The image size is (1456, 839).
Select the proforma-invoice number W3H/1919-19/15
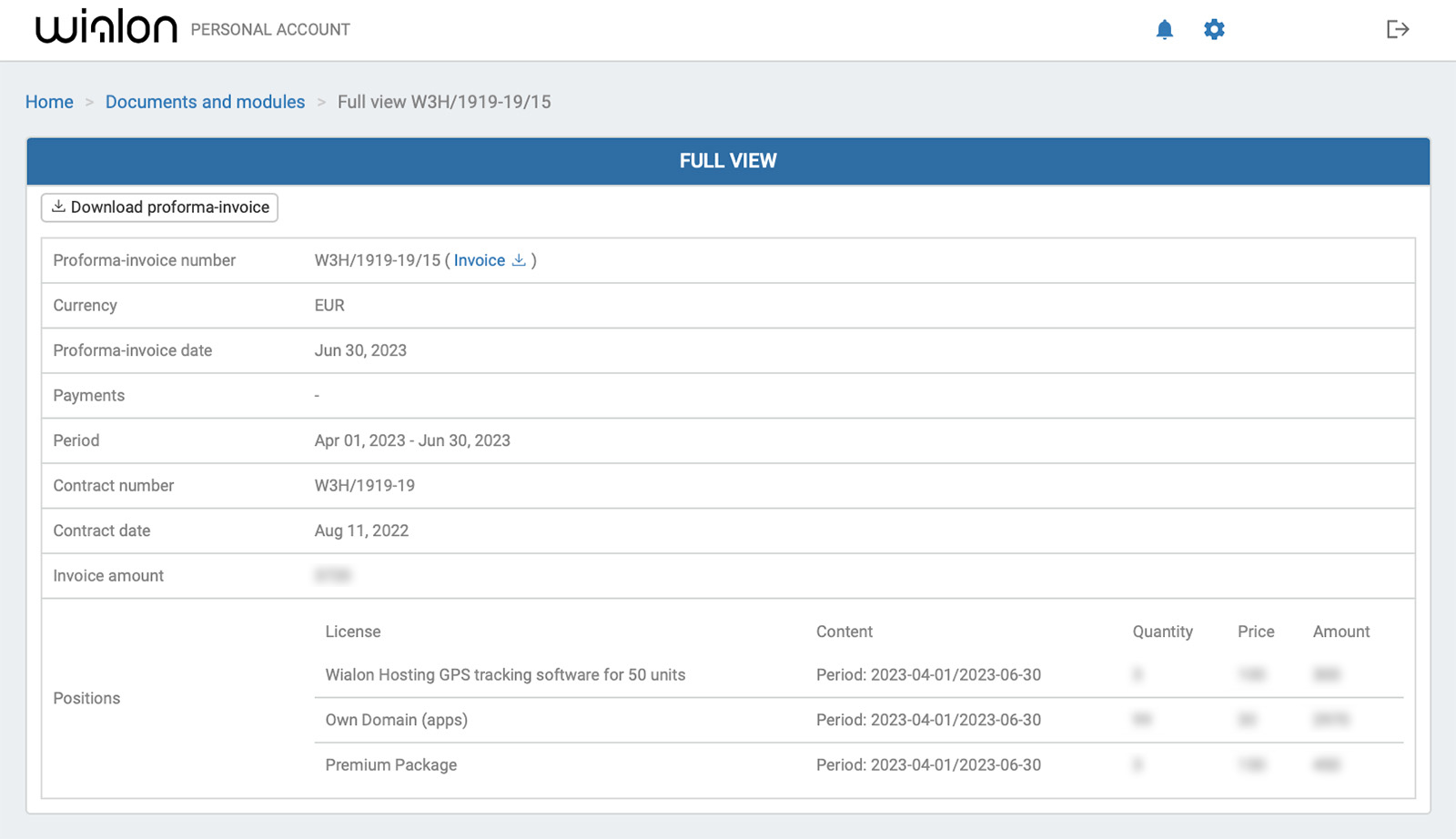[x=379, y=260]
